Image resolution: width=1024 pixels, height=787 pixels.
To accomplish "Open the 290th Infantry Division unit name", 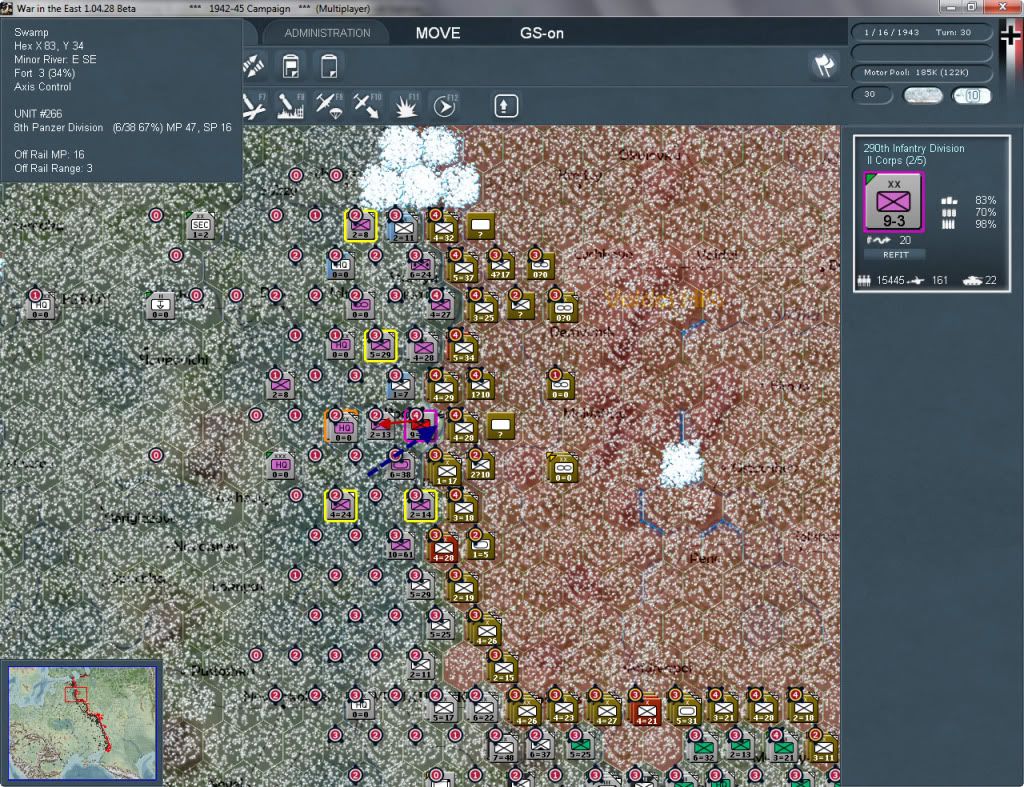I will coord(914,148).
